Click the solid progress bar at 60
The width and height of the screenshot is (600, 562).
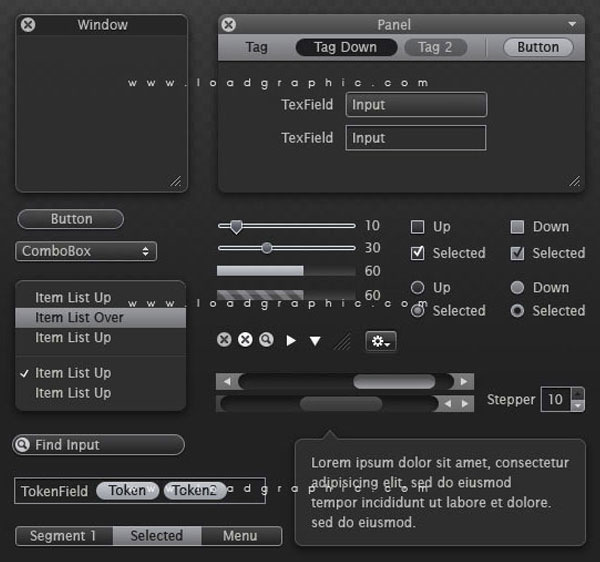286,271
